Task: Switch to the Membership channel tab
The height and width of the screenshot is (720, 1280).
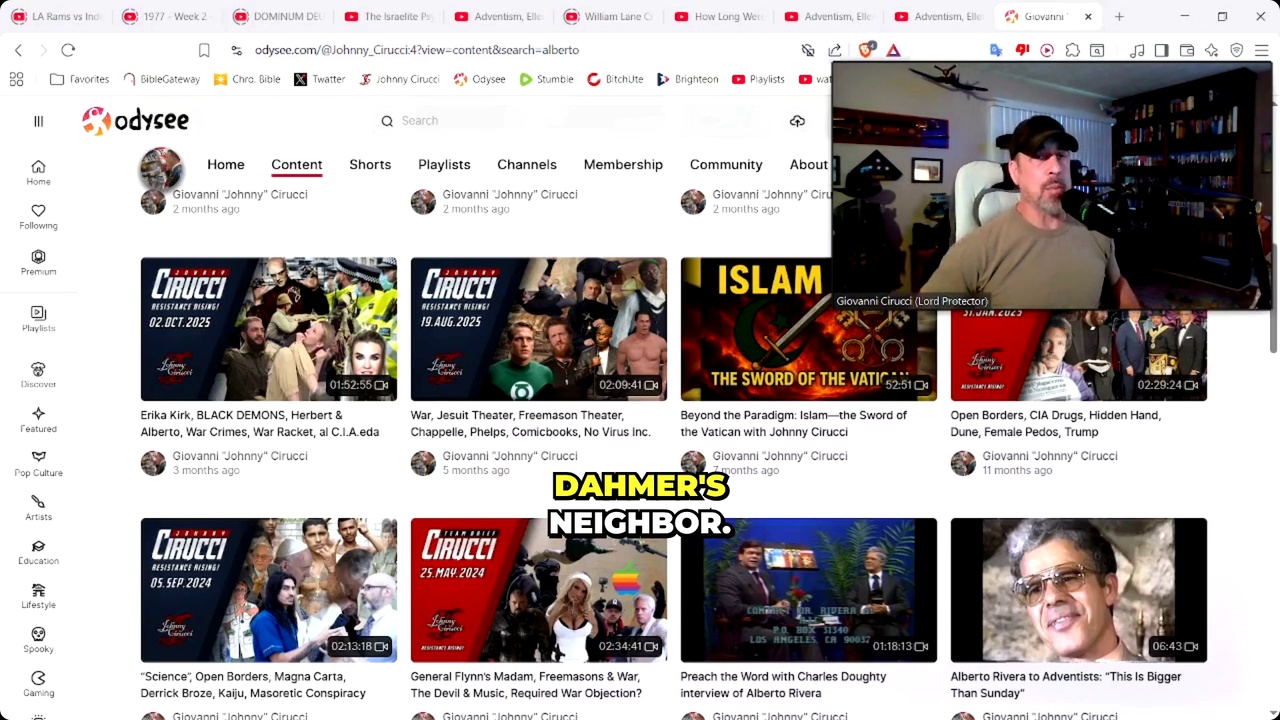Action: [623, 164]
